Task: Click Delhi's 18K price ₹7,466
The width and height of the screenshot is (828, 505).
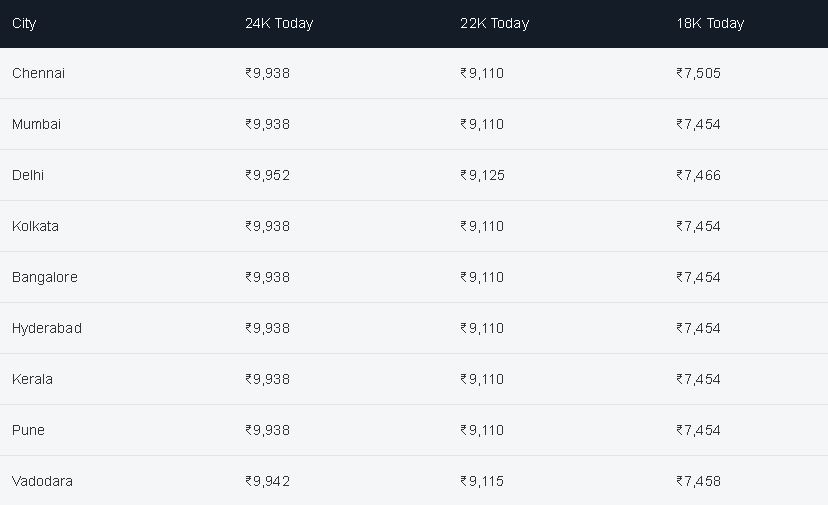Action: 698,175
